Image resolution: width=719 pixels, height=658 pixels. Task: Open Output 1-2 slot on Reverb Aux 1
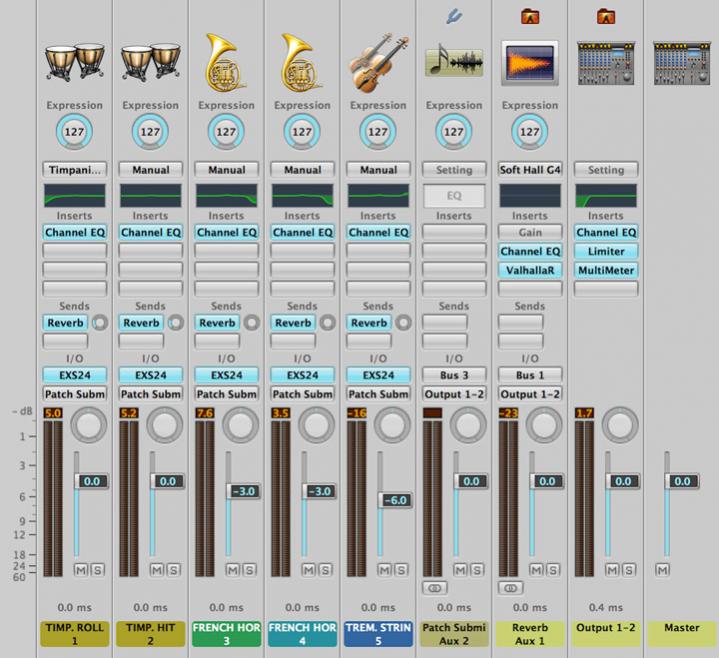pyautogui.click(x=530, y=394)
